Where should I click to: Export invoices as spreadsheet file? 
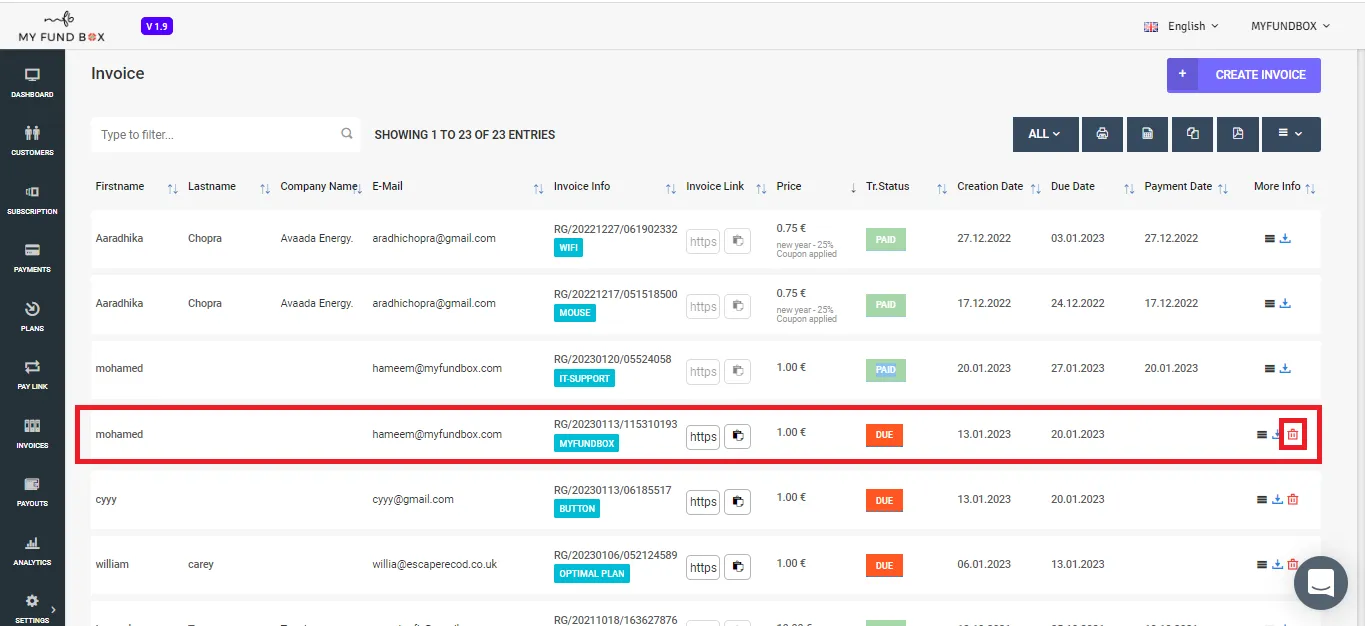click(1147, 134)
